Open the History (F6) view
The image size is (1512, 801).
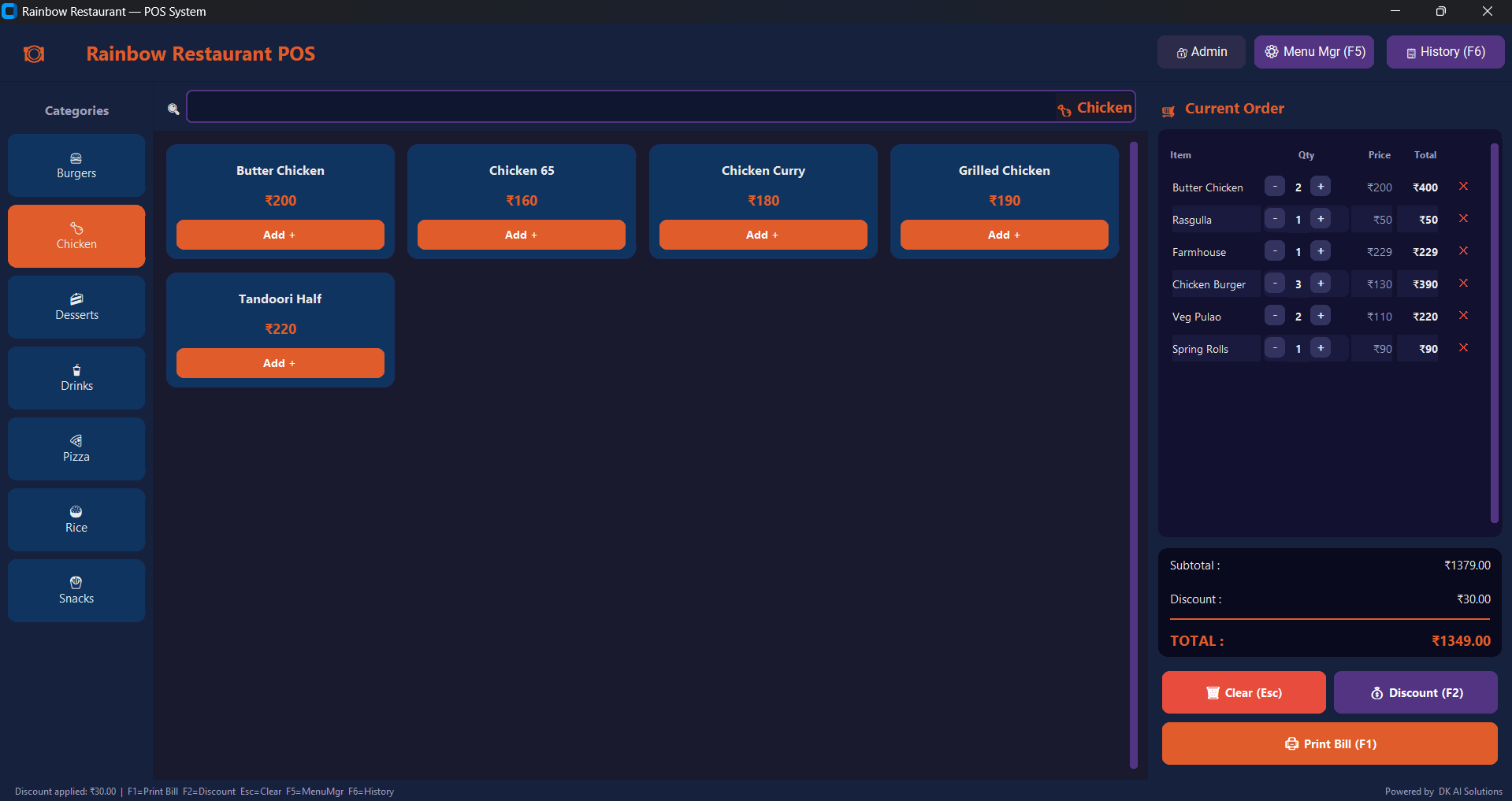[x=1444, y=51]
